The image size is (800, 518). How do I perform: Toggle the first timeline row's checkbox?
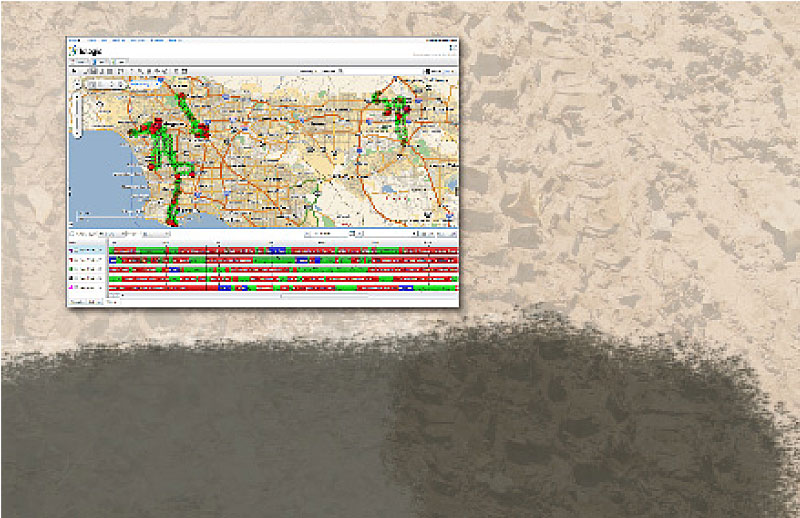71,250
